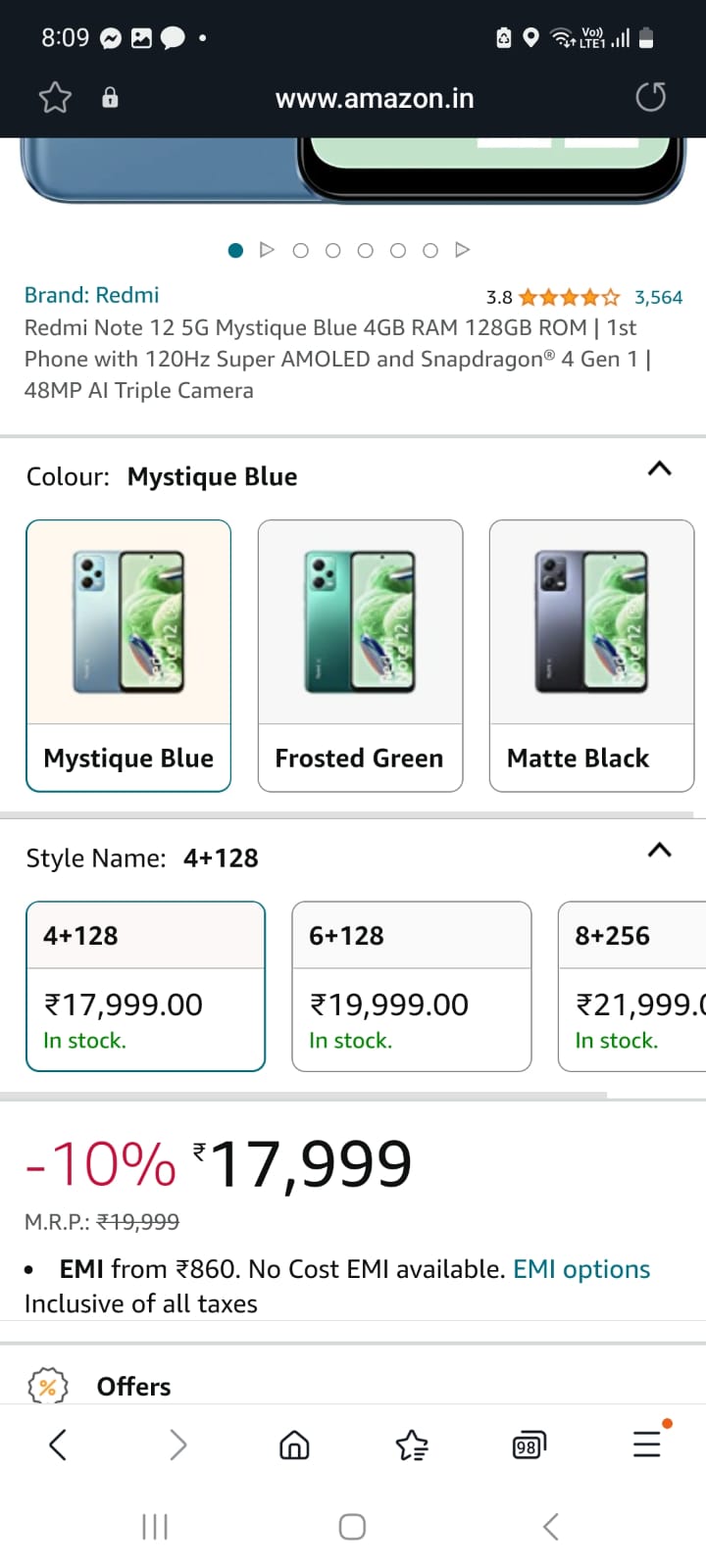The width and height of the screenshot is (706, 1568).
Task: Collapse the Style Name section chevron
Action: (660, 850)
